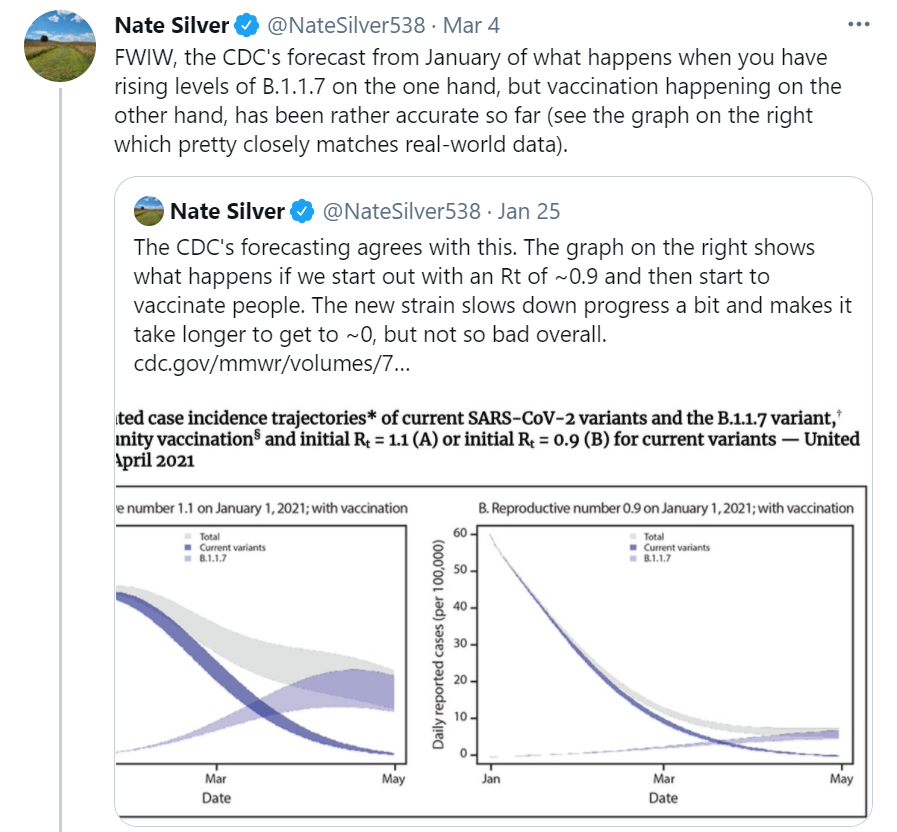
Task: Open the Nate Silver display name on the main tweet
Action: point(172,25)
